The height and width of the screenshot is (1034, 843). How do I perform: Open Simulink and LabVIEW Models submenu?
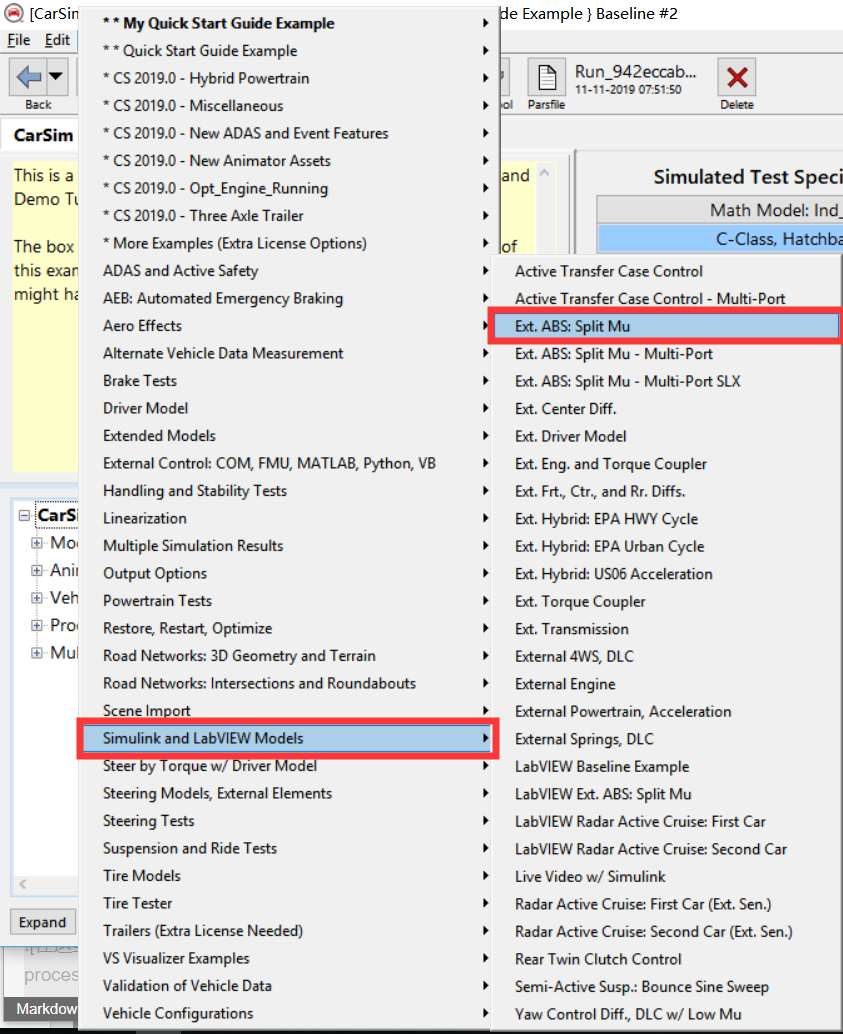288,738
